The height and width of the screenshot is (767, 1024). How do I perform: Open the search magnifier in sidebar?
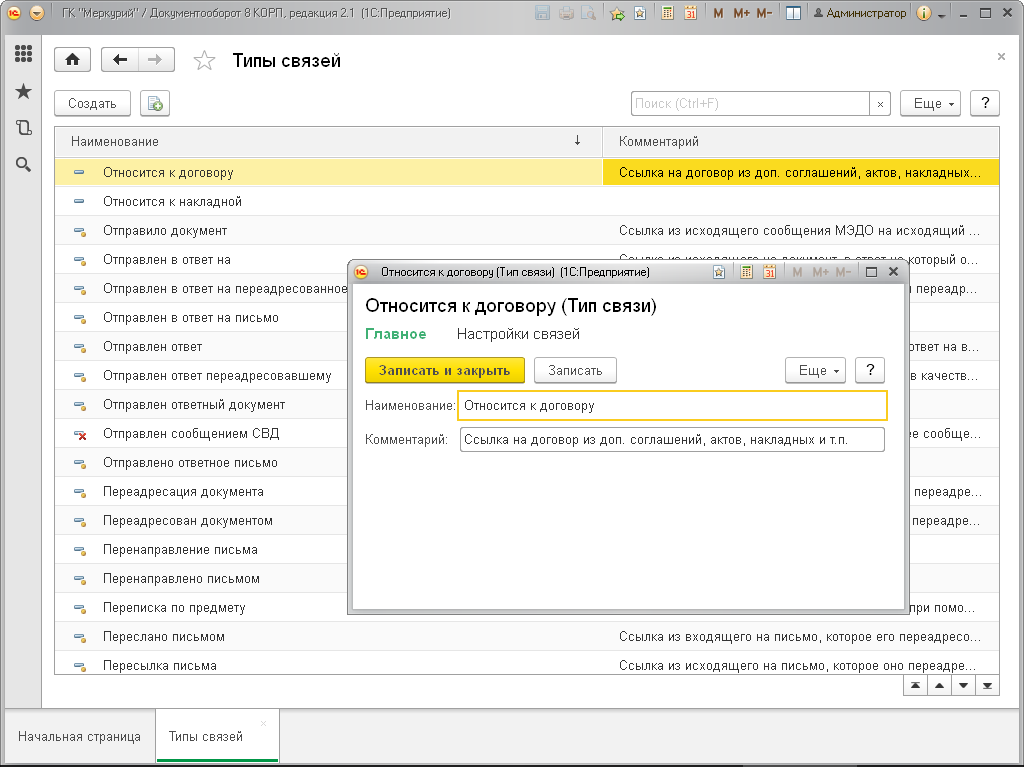coord(24,165)
